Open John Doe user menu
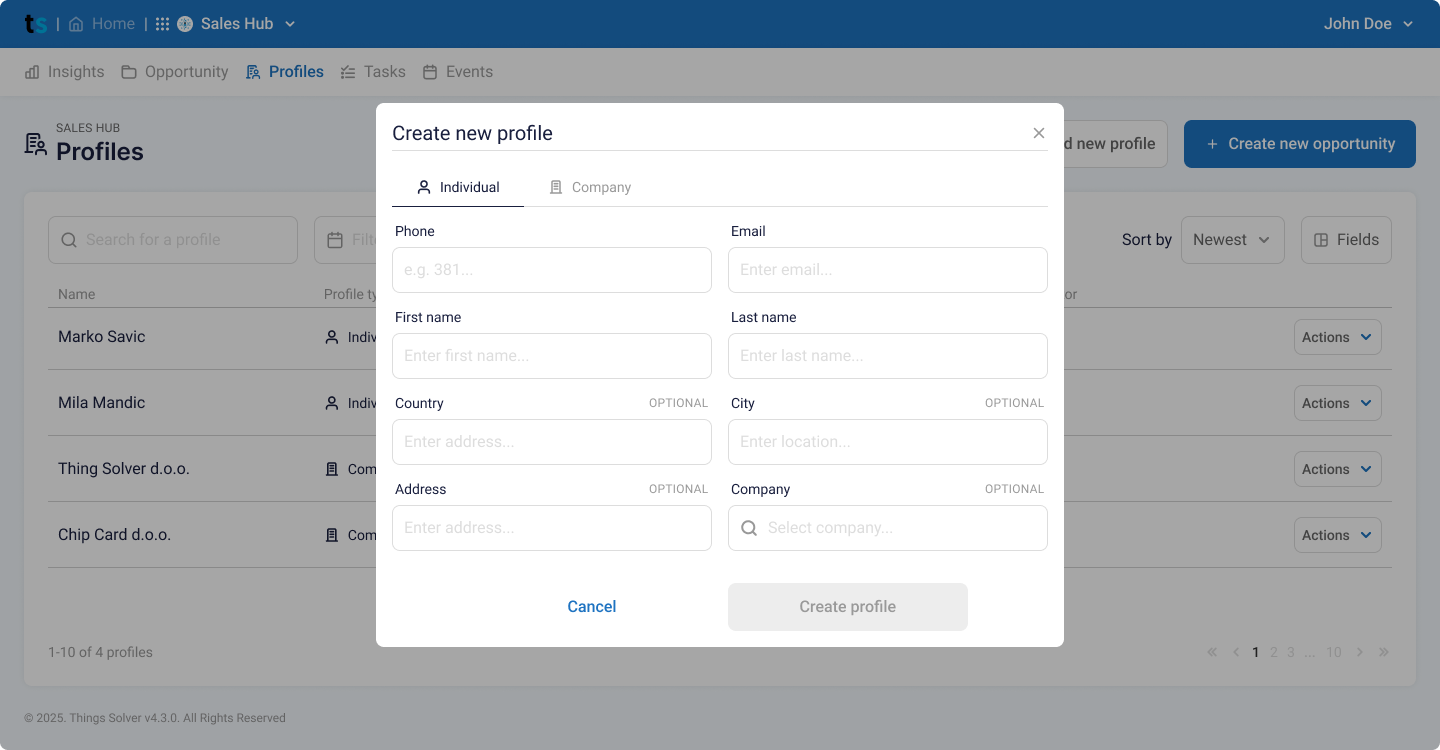Image resolution: width=1440 pixels, height=750 pixels. click(1369, 24)
